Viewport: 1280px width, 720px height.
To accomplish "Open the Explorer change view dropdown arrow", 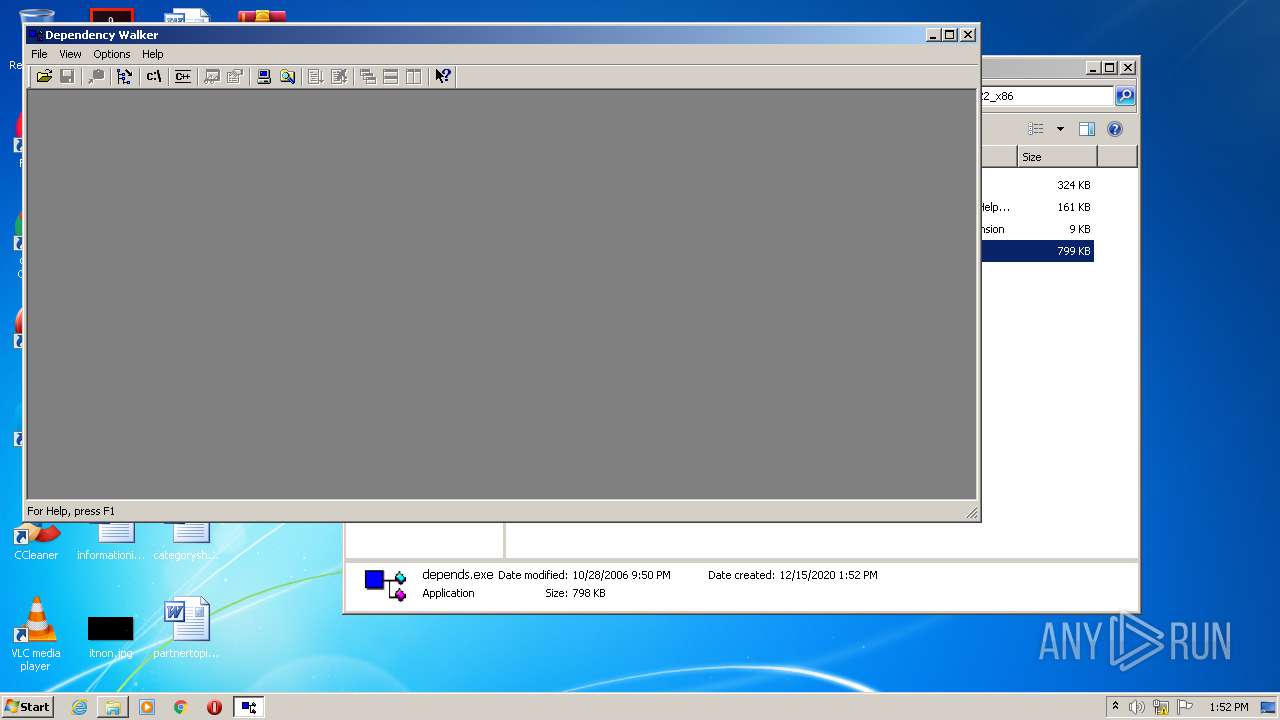I will 1060,129.
